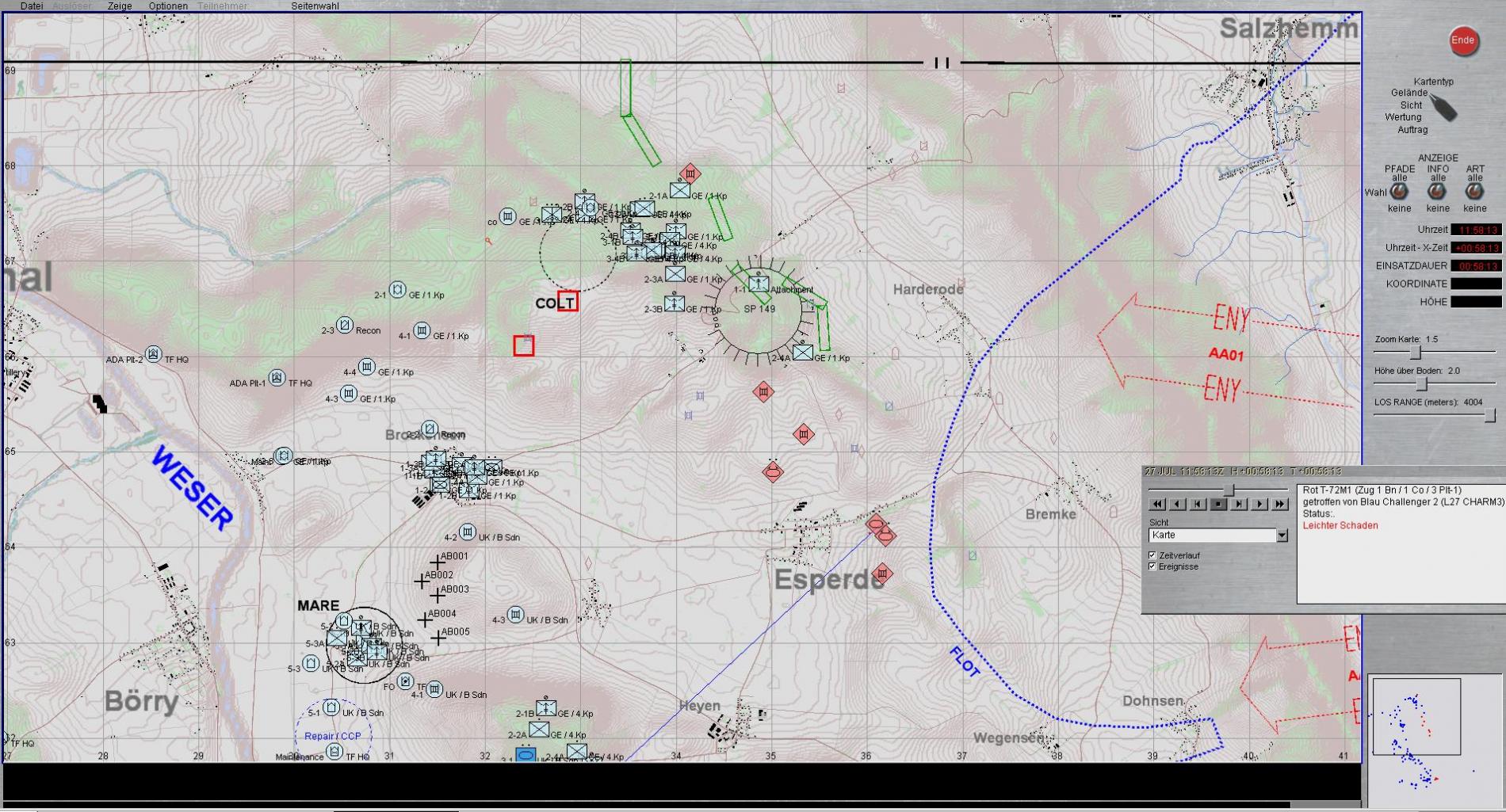Open the Optionen menu
Screen dimensions: 1506x812
[x=168, y=6]
